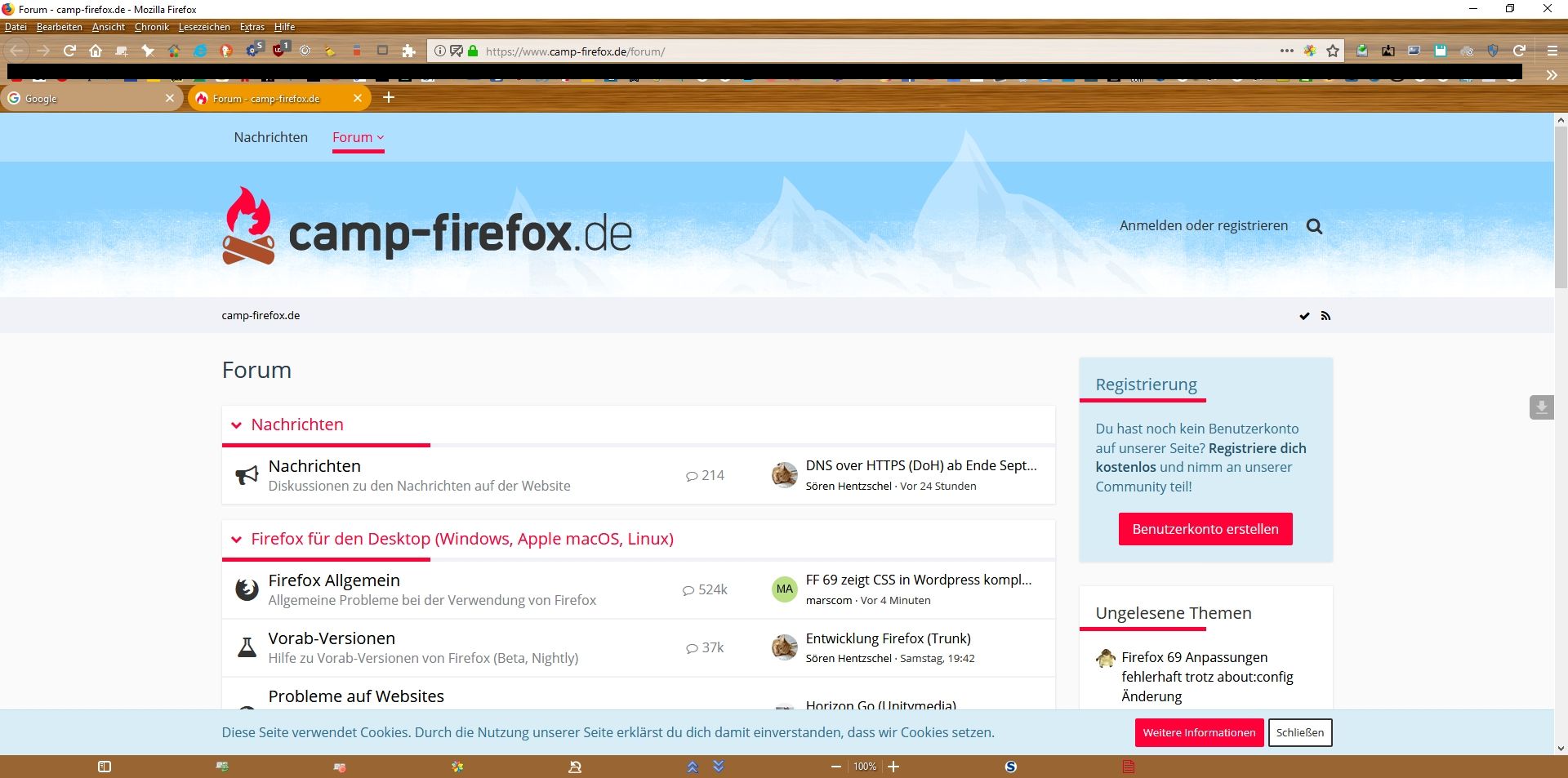Open the Hilfe menu
The width and height of the screenshot is (1568, 778).
click(x=284, y=27)
